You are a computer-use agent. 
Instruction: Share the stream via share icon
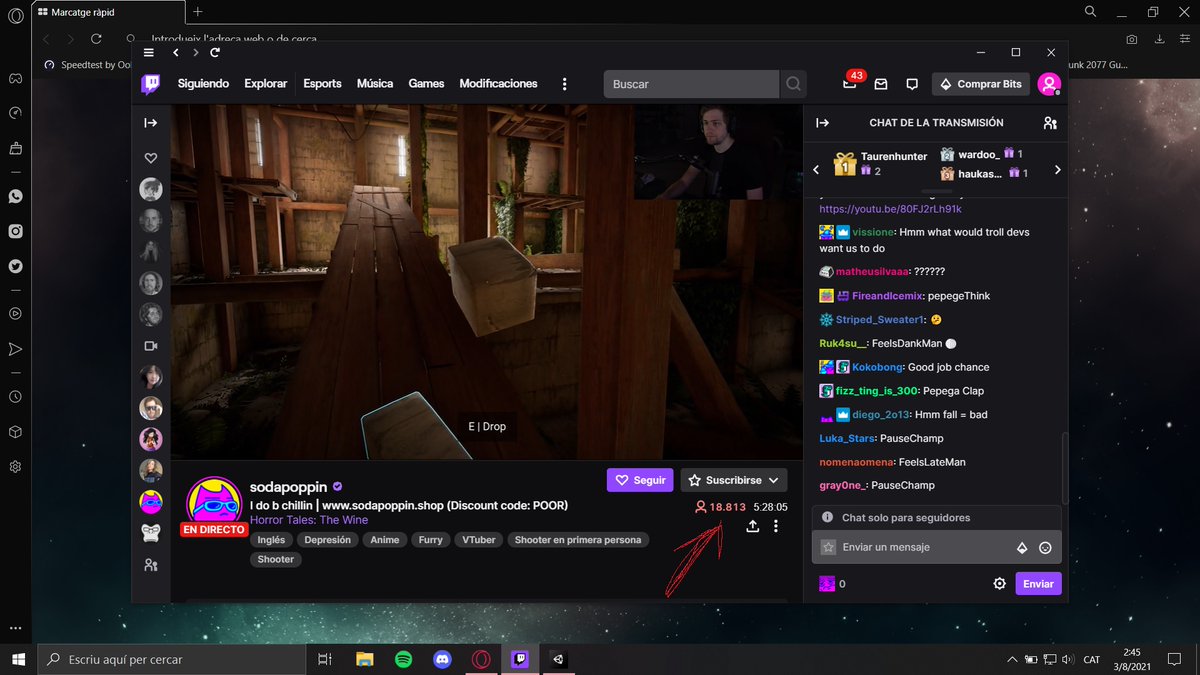(x=752, y=526)
